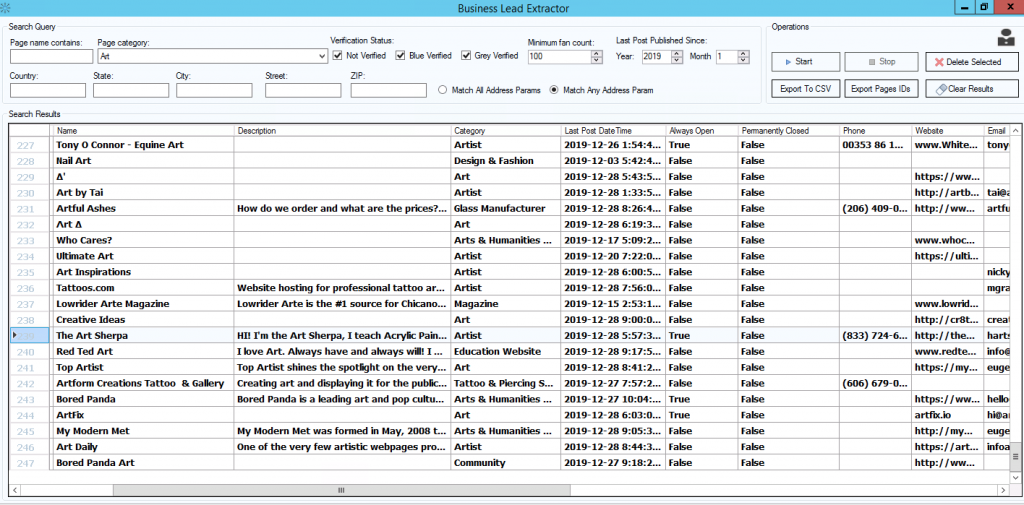Click the app logo icon in title bar

coord(4,8)
